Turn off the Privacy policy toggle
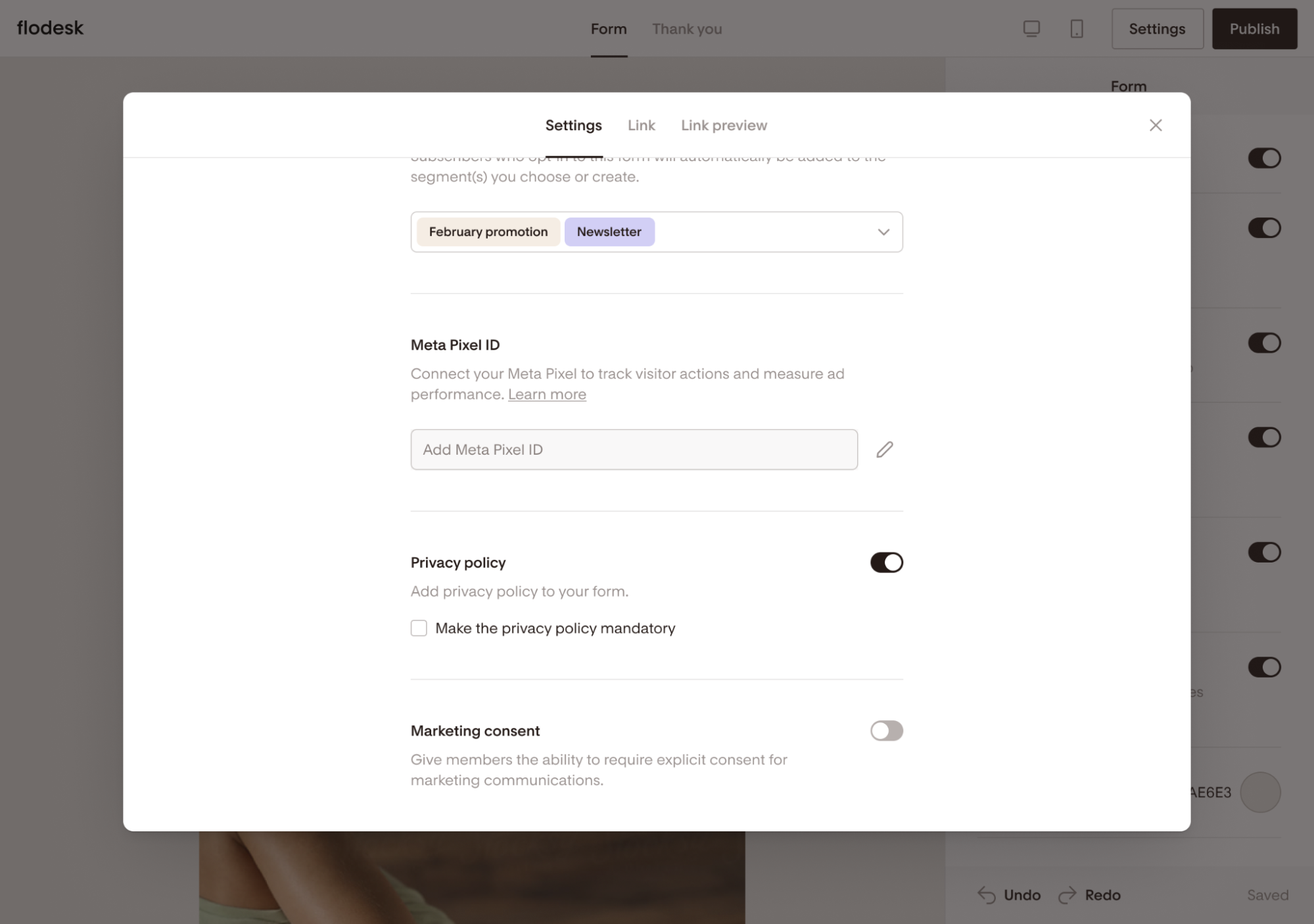The height and width of the screenshot is (924, 1314). (x=886, y=563)
